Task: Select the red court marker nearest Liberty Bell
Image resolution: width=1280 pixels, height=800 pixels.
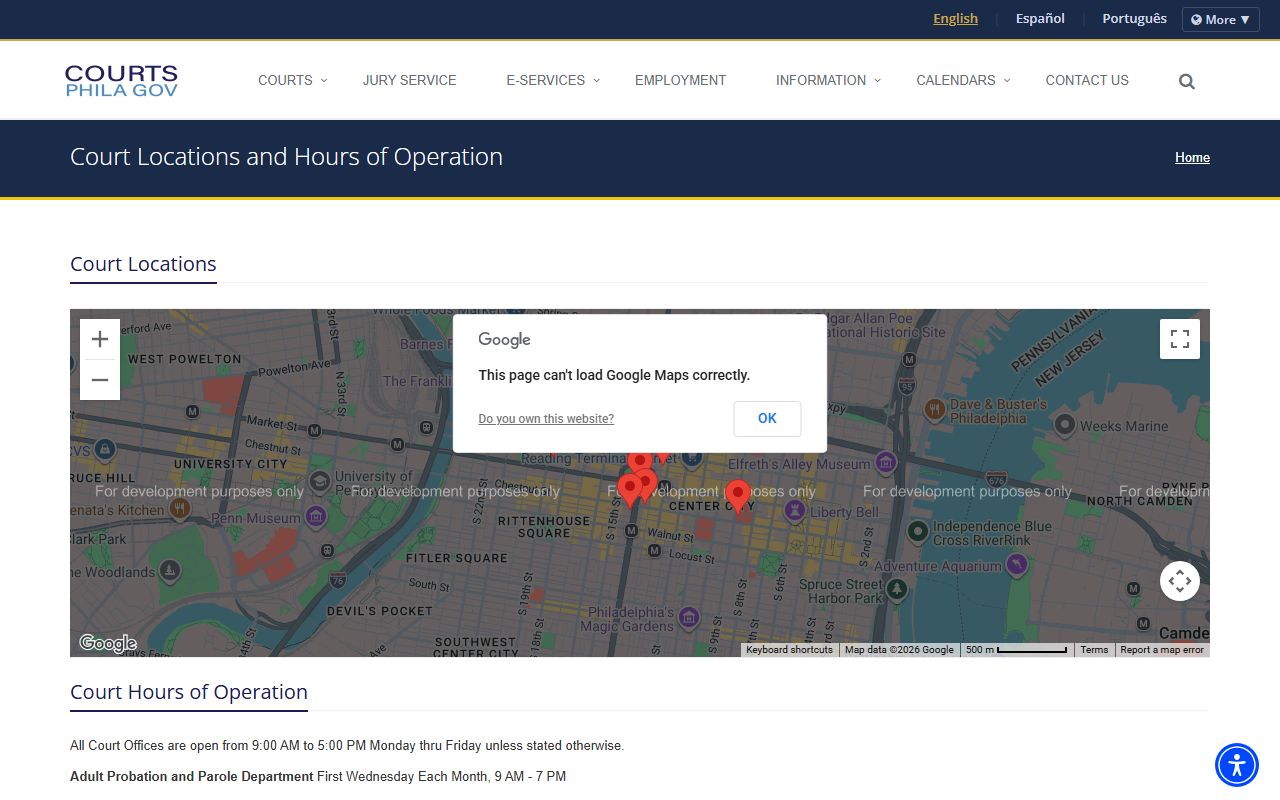Action: pyautogui.click(x=738, y=496)
